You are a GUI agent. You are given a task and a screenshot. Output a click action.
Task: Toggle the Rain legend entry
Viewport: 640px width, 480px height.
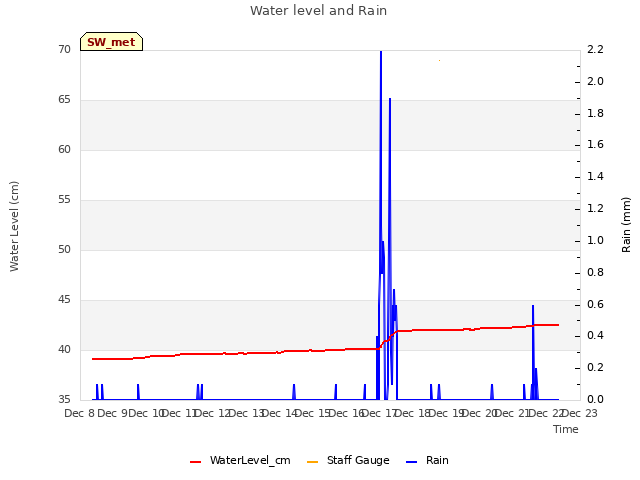[x=427, y=460]
